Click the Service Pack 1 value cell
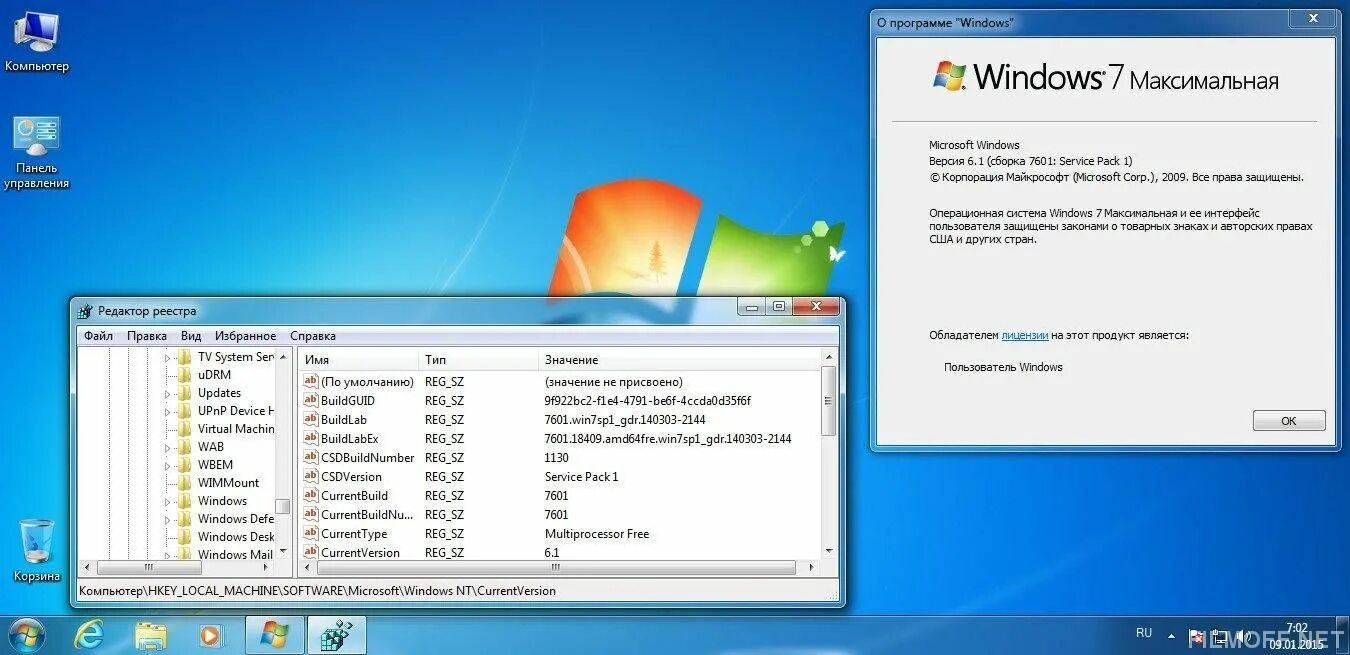1350x655 pixels. 581,477
